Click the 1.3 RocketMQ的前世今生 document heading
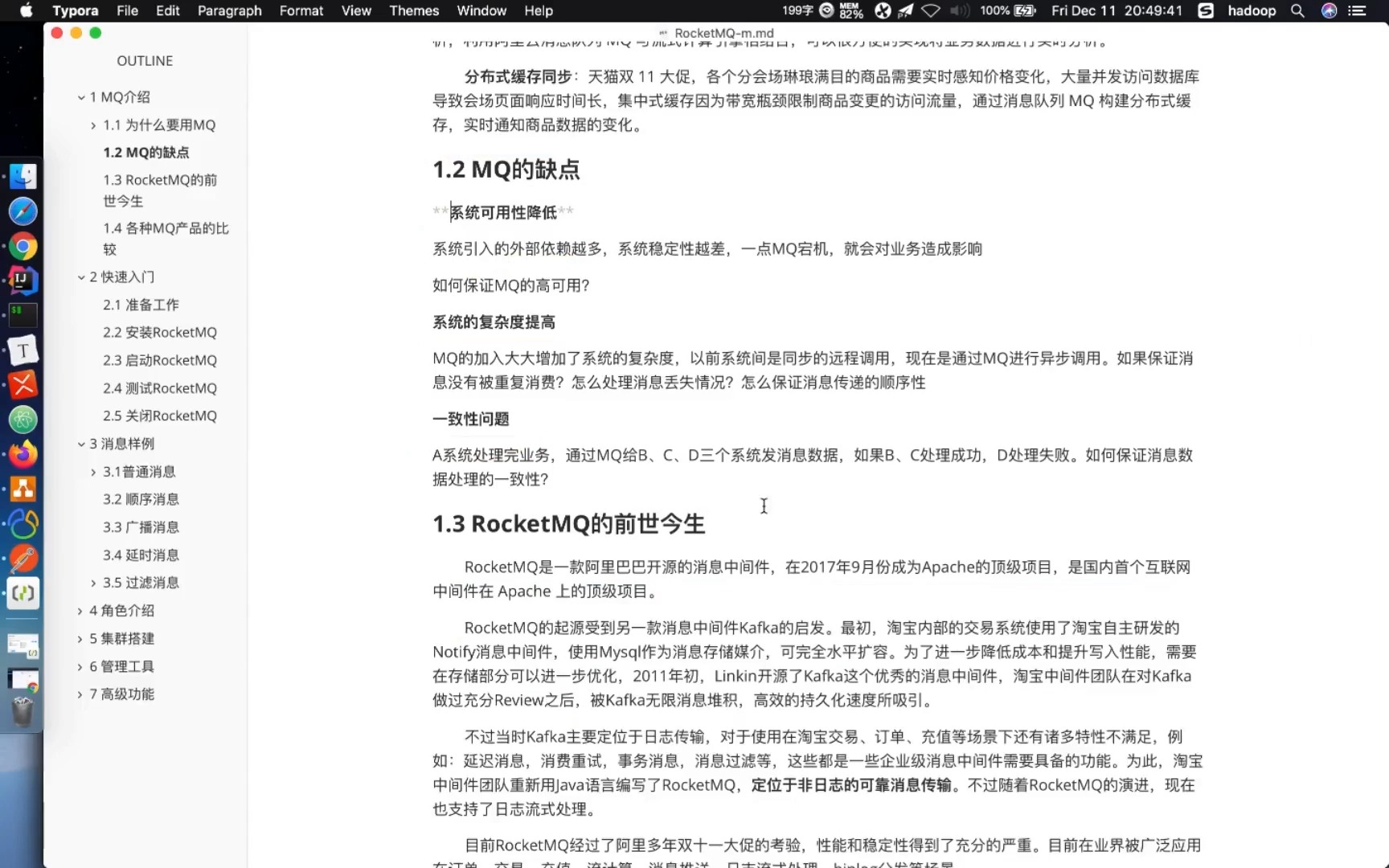This screenshot has width=1389, height=868. pyautogui.click(x=568, y=524)
